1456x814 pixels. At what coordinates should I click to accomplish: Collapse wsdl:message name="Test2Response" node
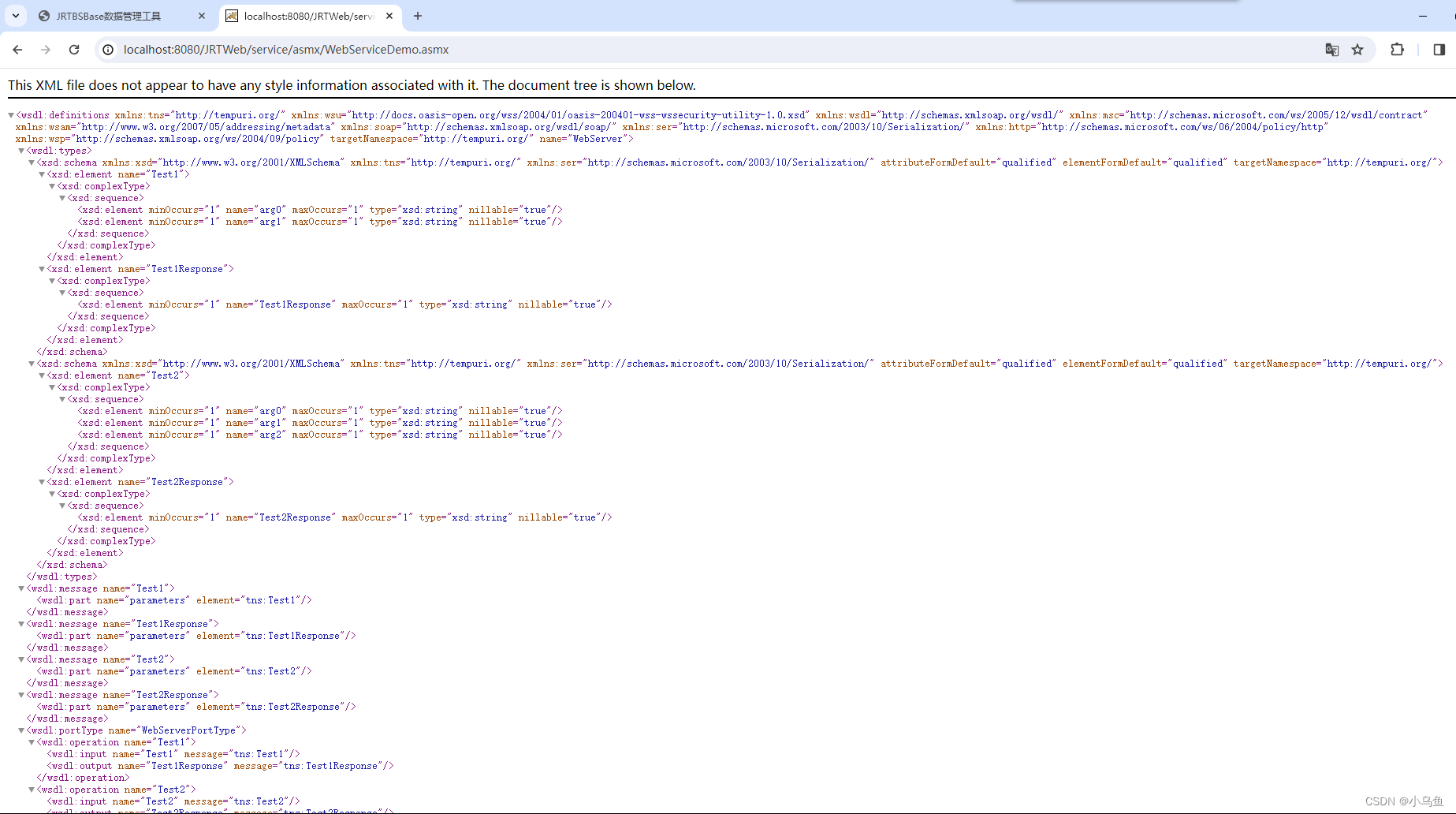[x=21, y=695]
